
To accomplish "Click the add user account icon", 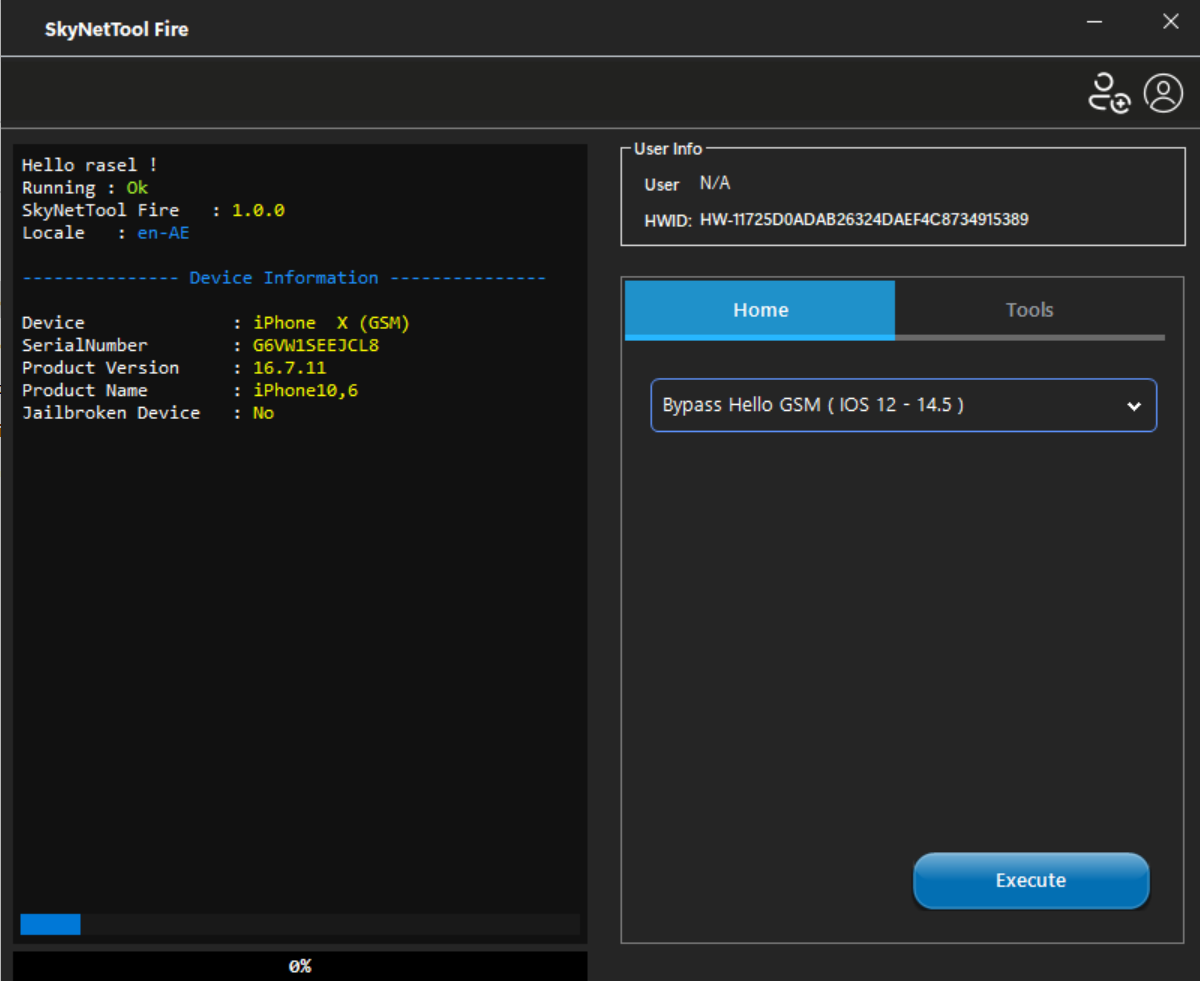I will coord(1108,93).
